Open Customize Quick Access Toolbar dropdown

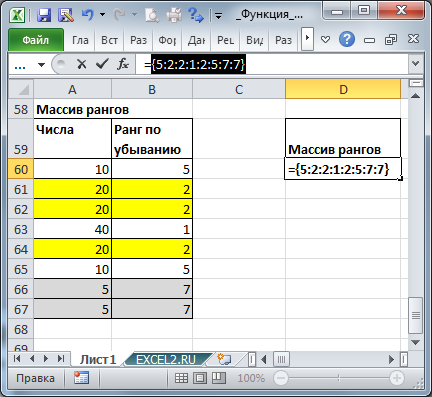(218, 15)
